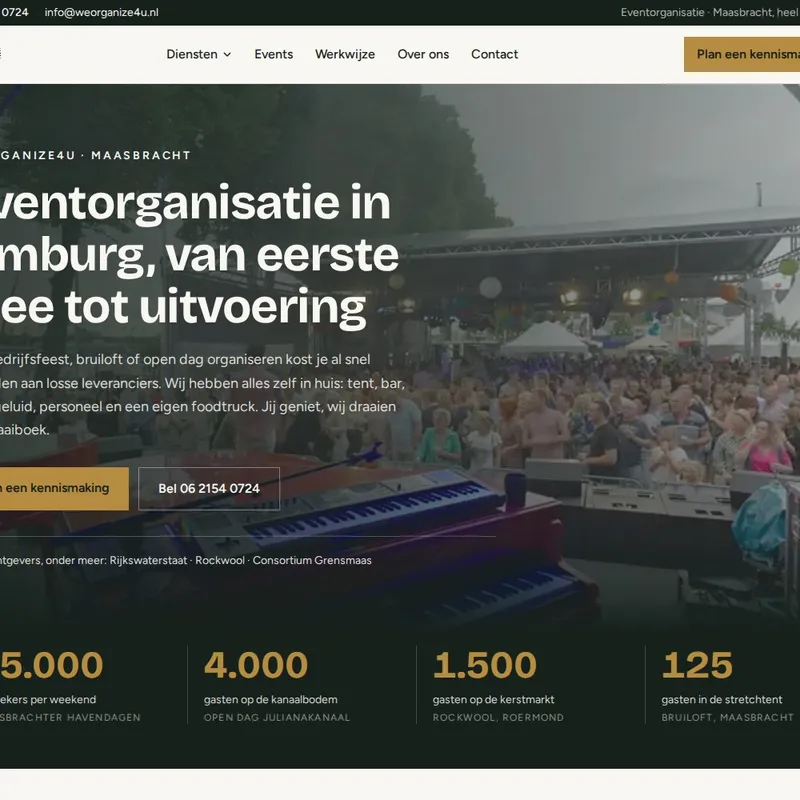Click the main hero heading
Image resolution: width=800 pixels, height=800 pixels.
coord(199,255)
